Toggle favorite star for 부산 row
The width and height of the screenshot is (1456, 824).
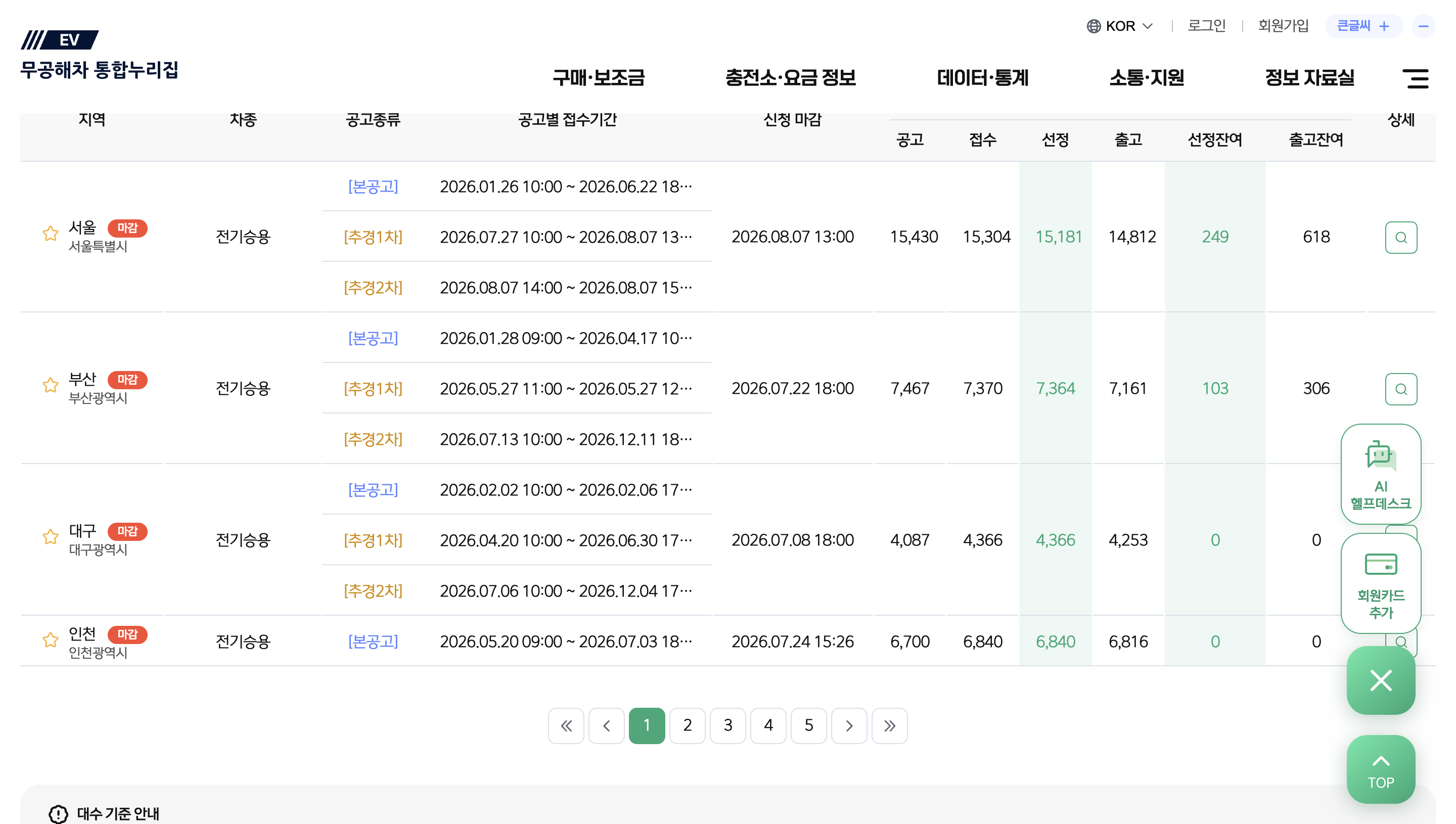click(x=51, y=385)
